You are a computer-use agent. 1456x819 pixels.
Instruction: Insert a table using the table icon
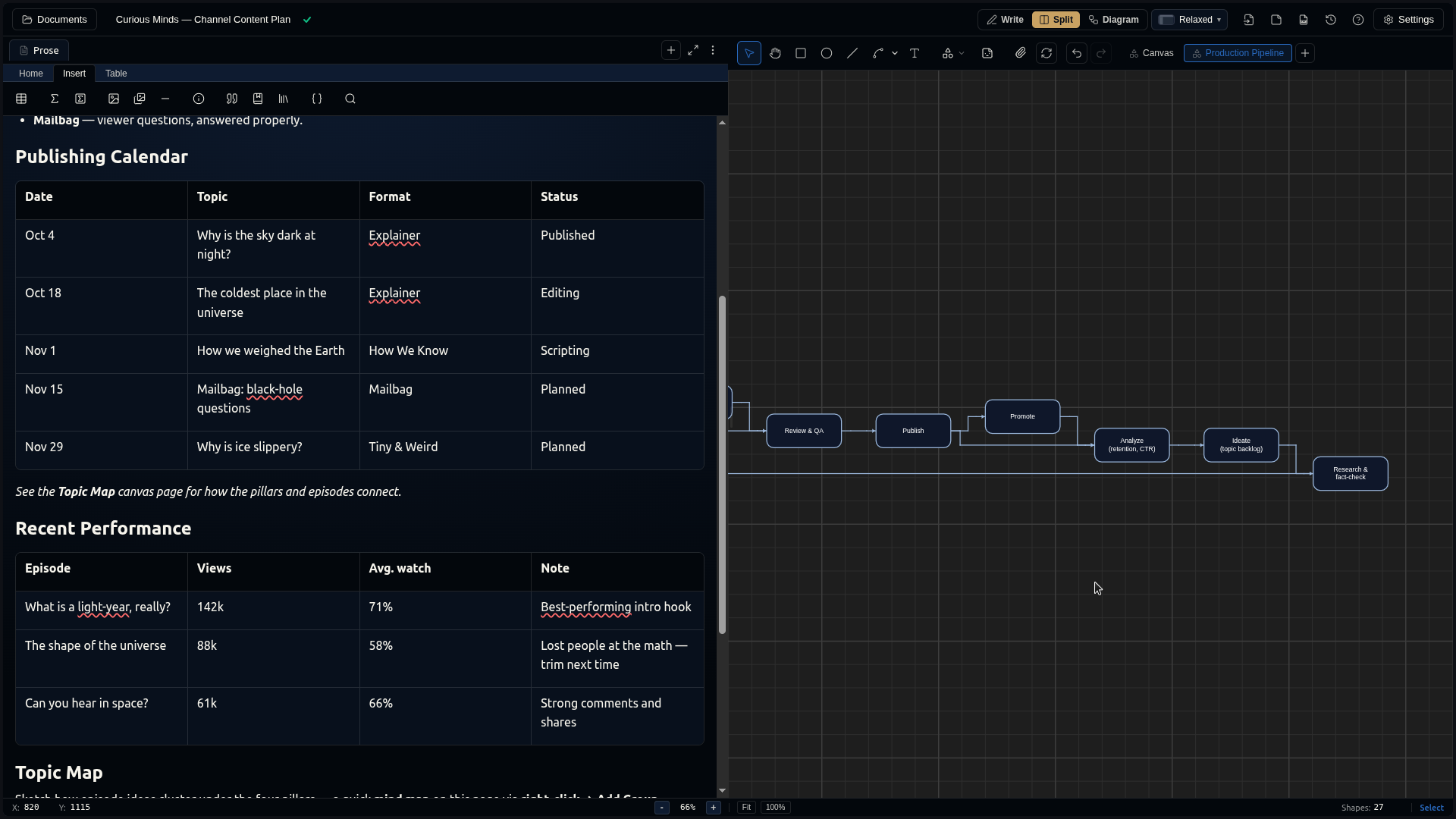pos(21,99)
